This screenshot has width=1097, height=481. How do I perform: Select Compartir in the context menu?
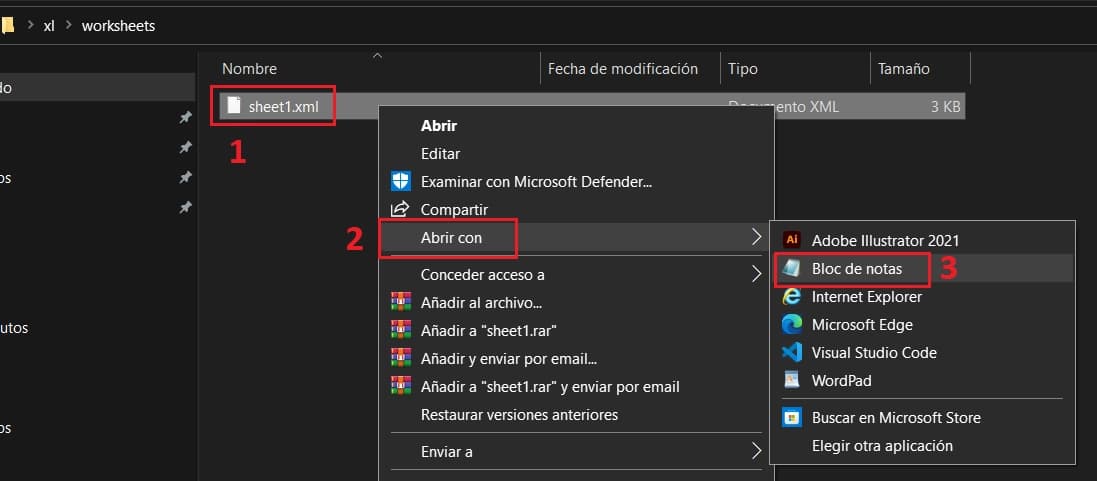click(454, 209)
